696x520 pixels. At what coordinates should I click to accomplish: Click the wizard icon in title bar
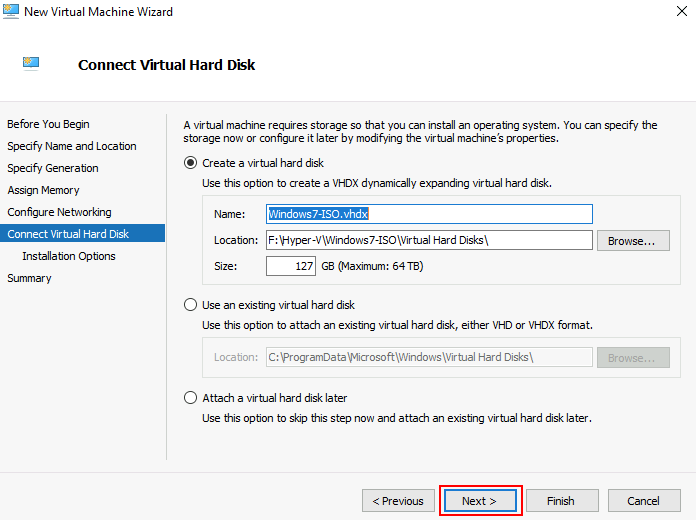(x=12, y=12)
